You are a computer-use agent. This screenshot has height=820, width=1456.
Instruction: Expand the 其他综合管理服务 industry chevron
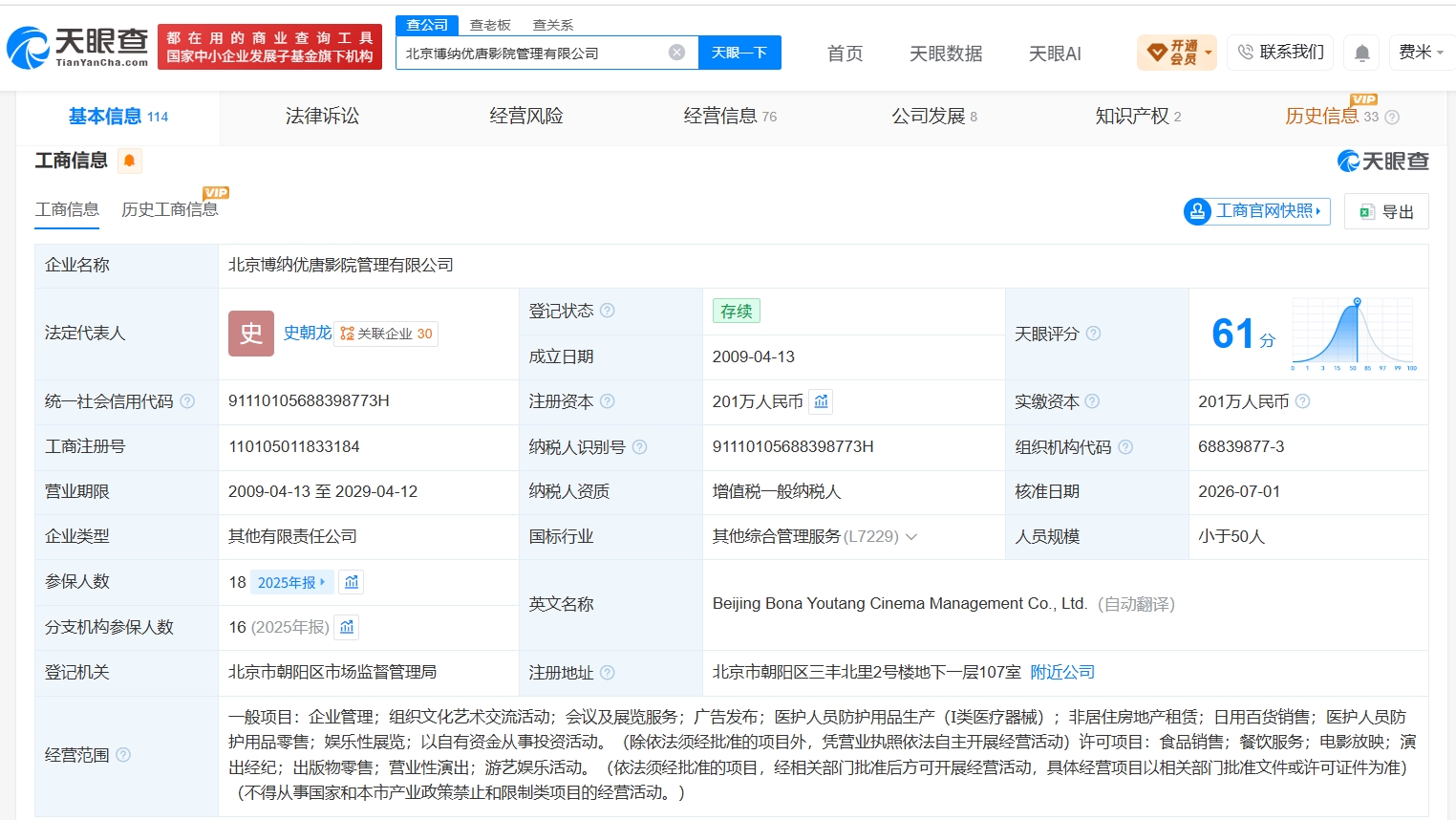click(911, 537)
